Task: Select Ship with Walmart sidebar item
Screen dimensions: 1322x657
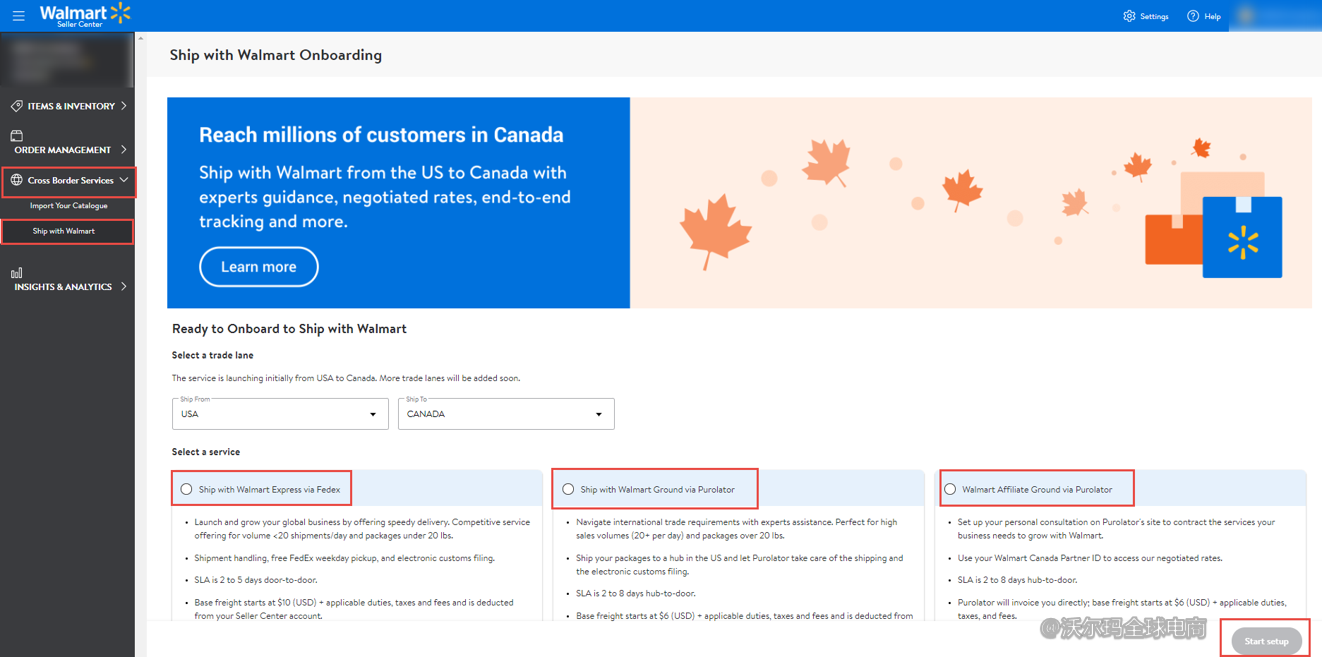Action: coord(64,231)
